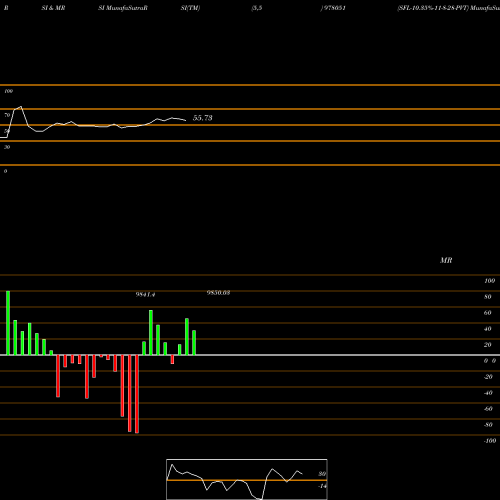
Task: Click the 80 label on the MR axis
Action: coord(488,297)
